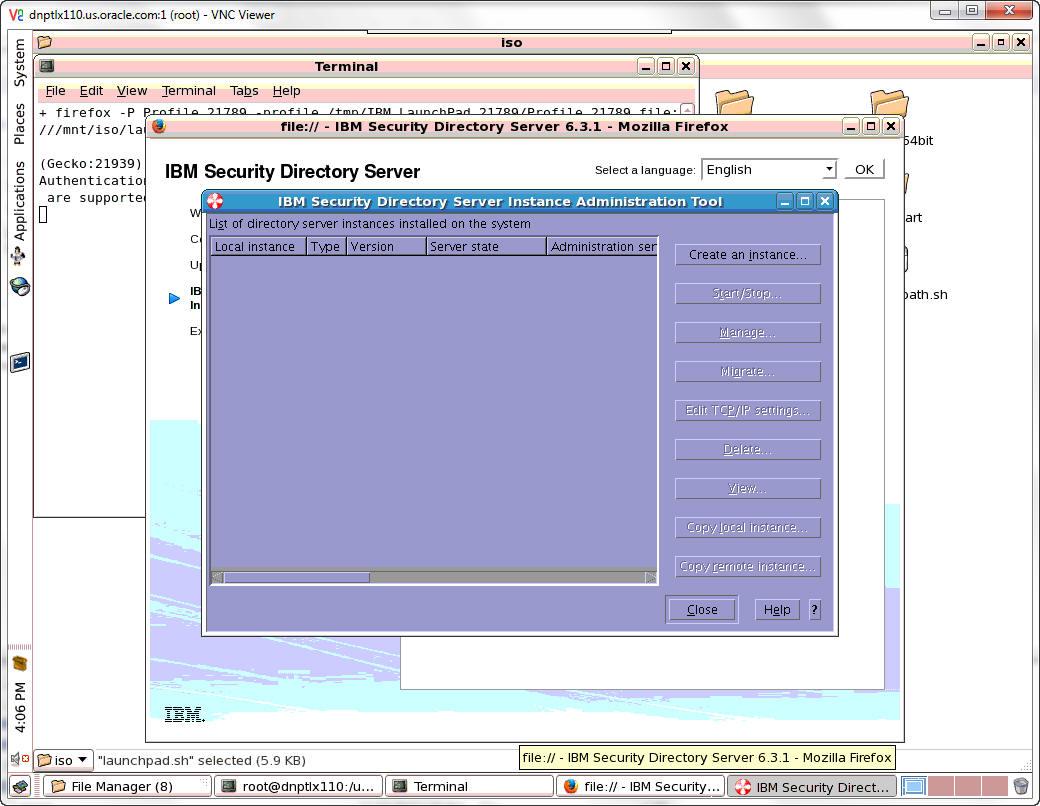1040x806 pixels.
Task: Open the Applications menu on side panel
Action: (19, 200)
